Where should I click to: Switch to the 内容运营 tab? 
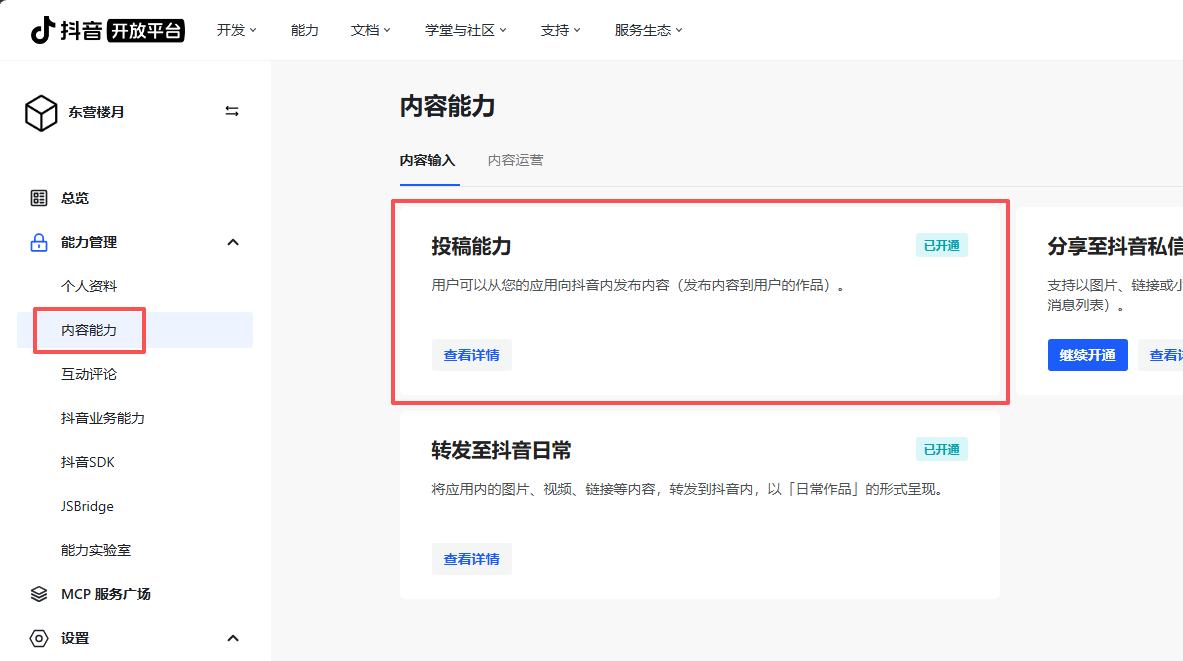[x=515, y=161]
